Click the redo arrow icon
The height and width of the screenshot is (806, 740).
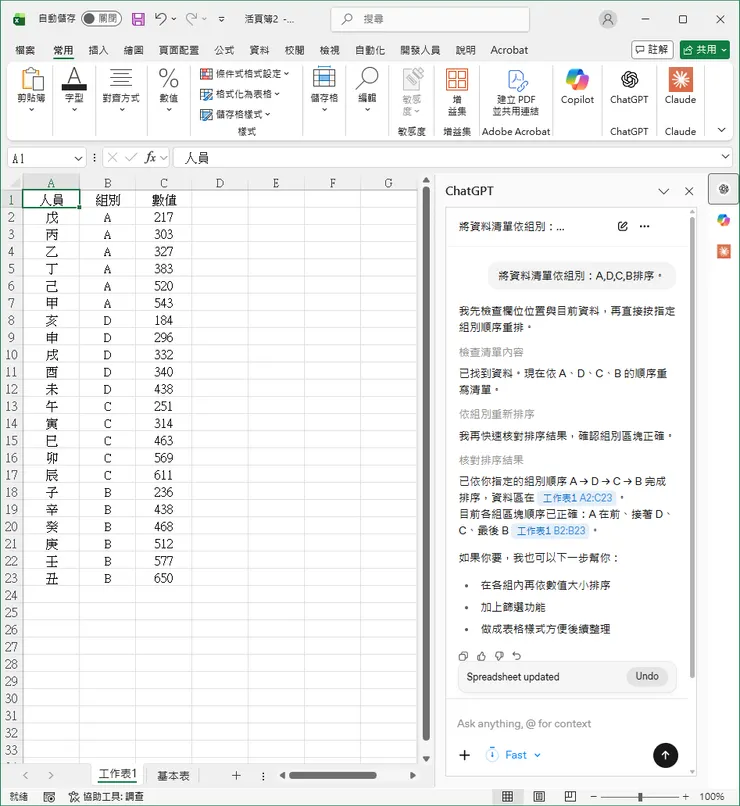pyautogui.click(x=191, y=19)
